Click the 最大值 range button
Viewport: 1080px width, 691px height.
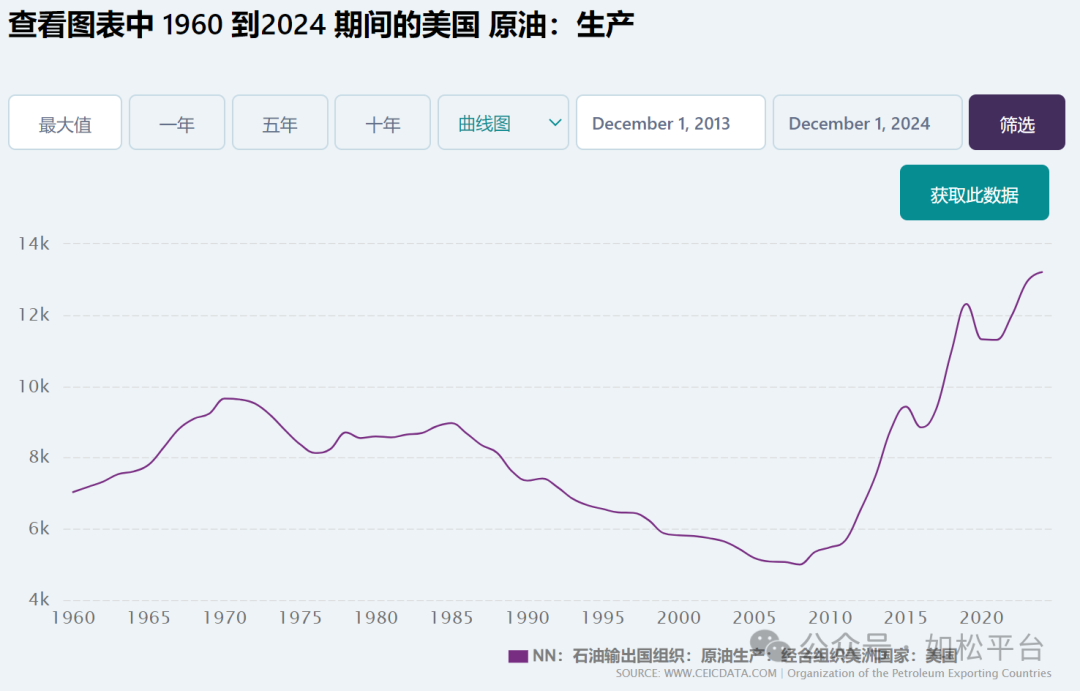coord(65,123)
